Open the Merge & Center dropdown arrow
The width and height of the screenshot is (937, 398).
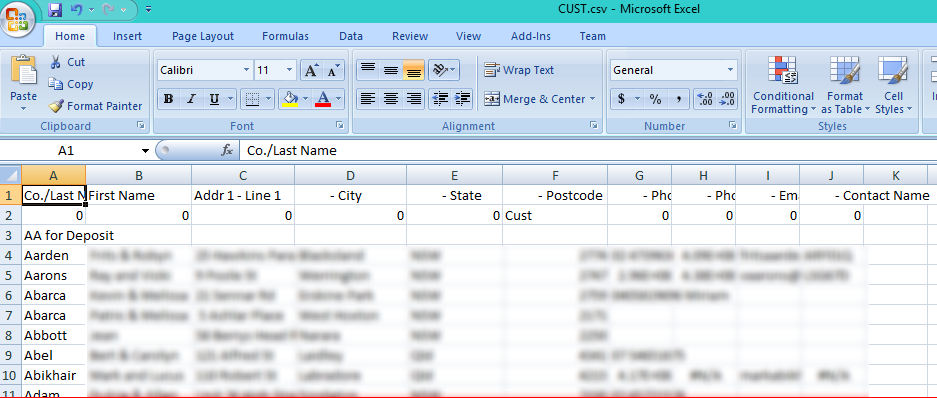593,99
